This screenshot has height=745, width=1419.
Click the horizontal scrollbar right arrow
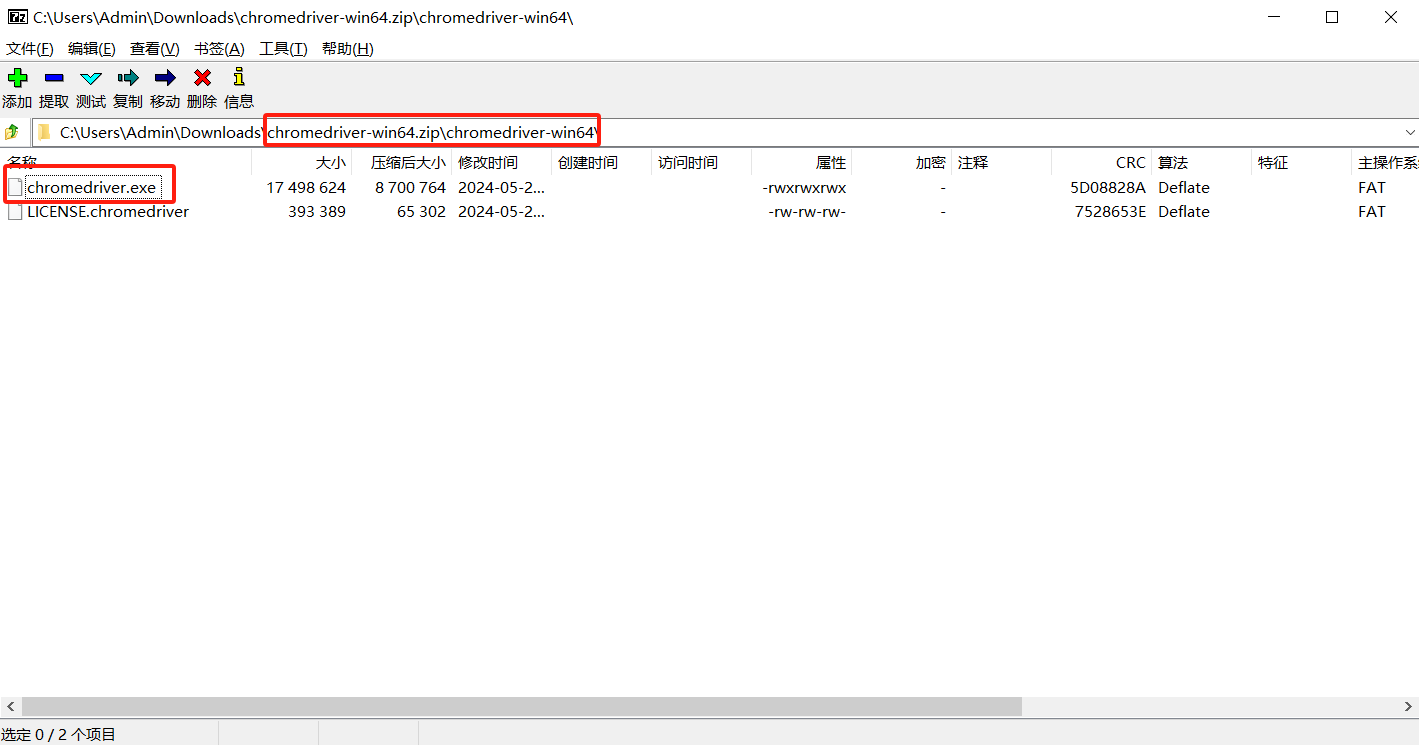click(1409, 706)
